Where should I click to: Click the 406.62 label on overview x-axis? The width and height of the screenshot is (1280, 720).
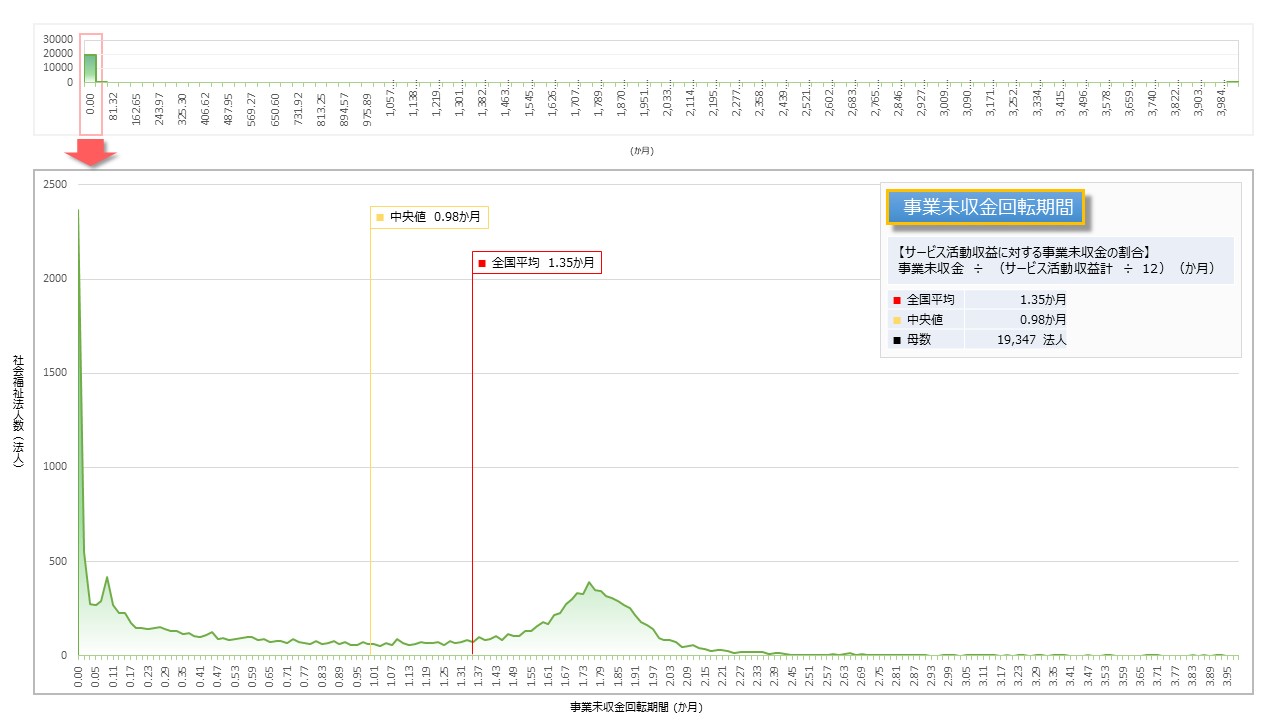pyautogui.click(x=204, y=107)
